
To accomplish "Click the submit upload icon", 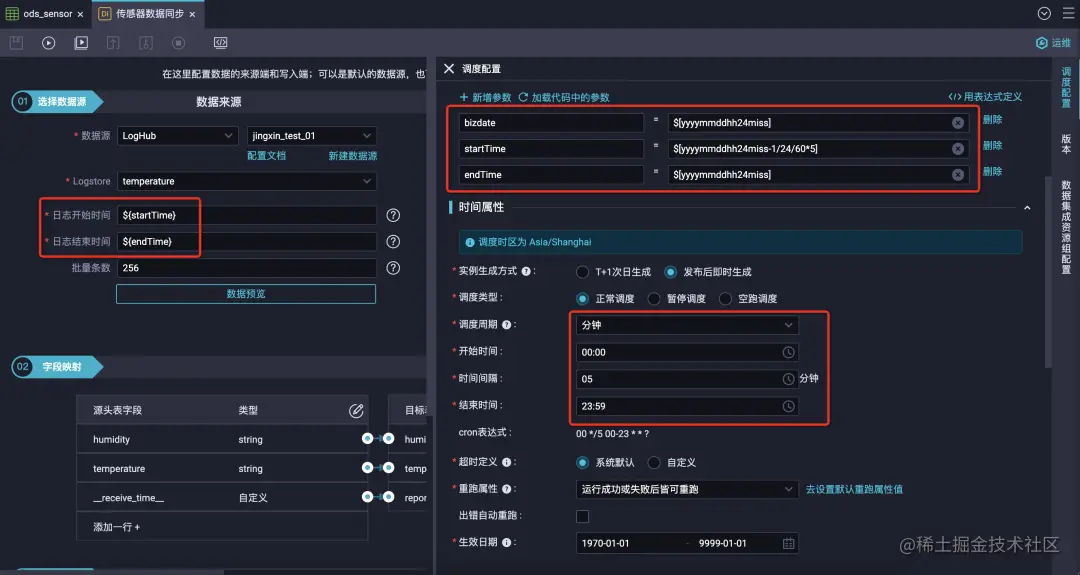I will click(113, 43).
